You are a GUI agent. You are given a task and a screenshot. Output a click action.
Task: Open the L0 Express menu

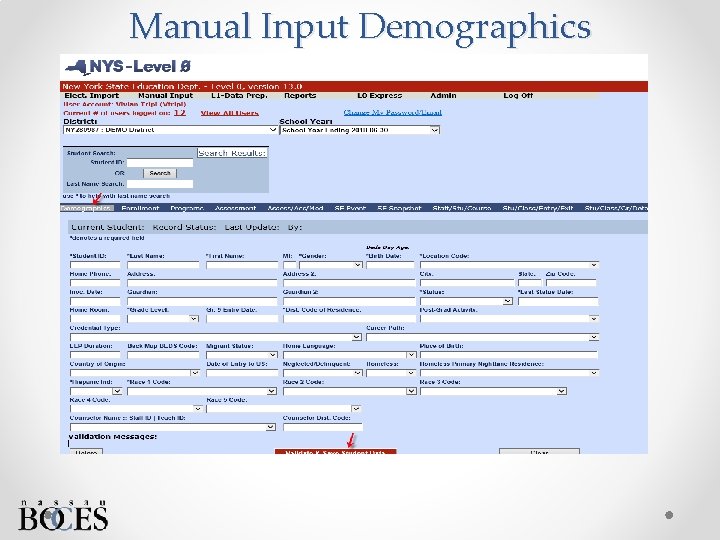[379, 96]
